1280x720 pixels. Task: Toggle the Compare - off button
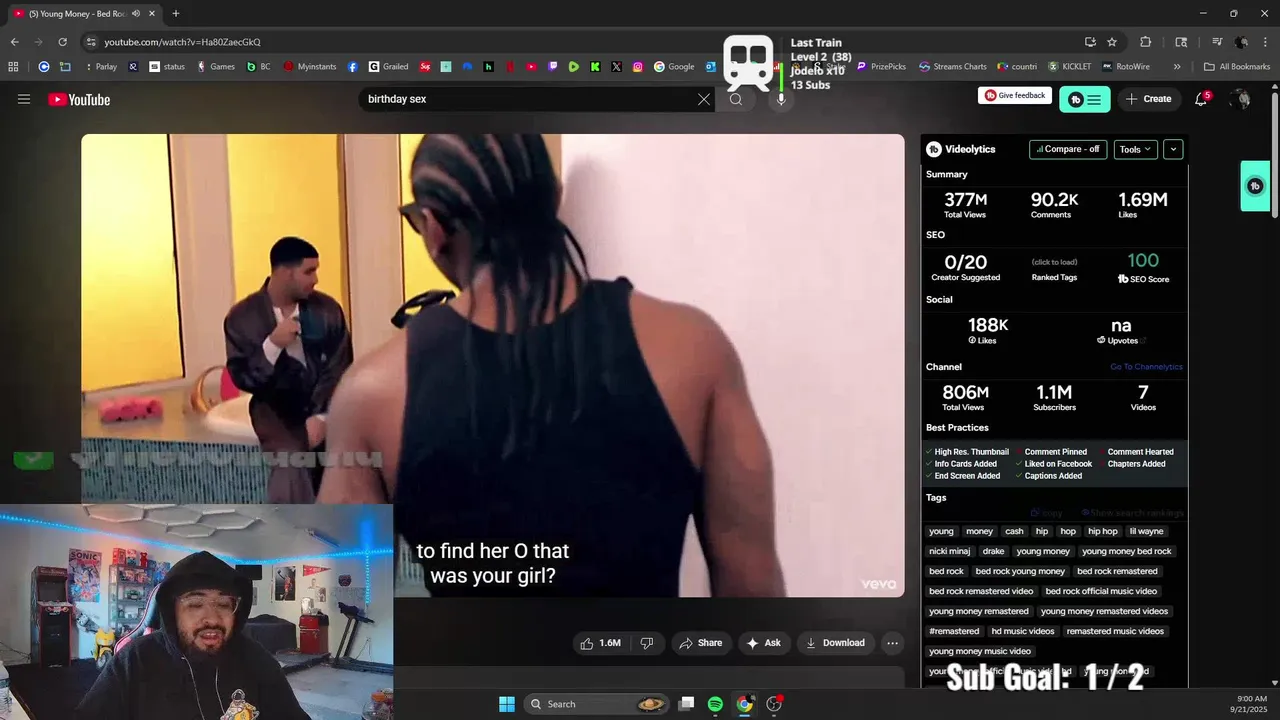tap(1068, 149)
